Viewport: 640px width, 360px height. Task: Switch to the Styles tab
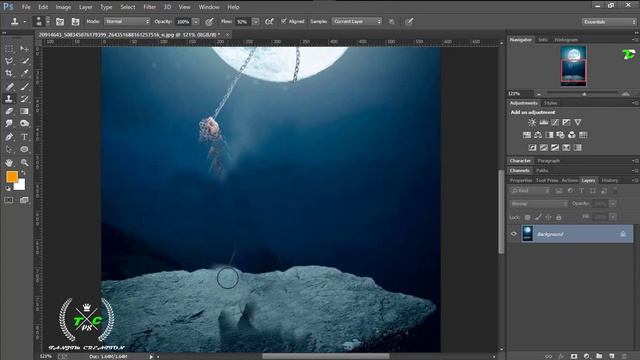[x=550, y=103]
